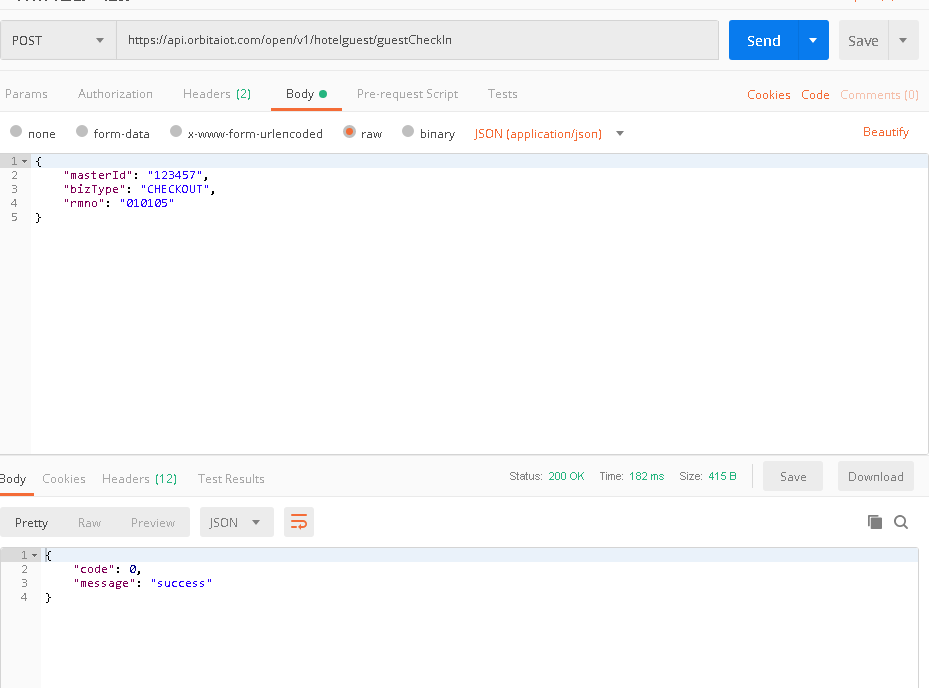Choose x-www-form-urlencoded body type
931x688 pixels.
pos(177,132)
